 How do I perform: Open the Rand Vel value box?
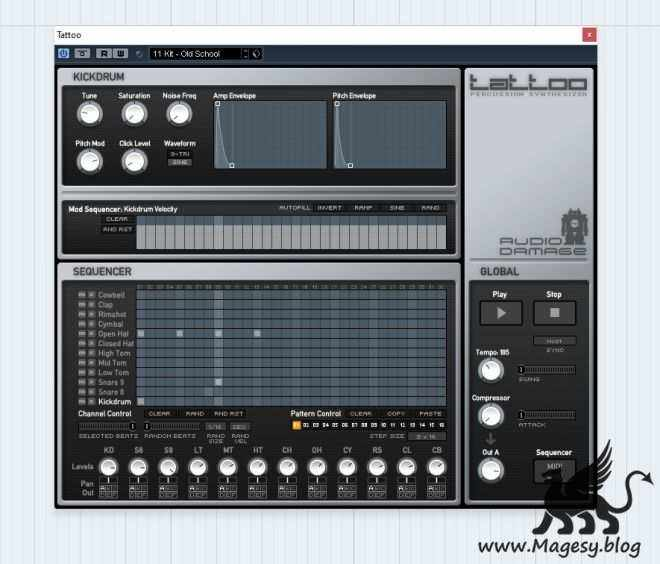coord(240,427)
